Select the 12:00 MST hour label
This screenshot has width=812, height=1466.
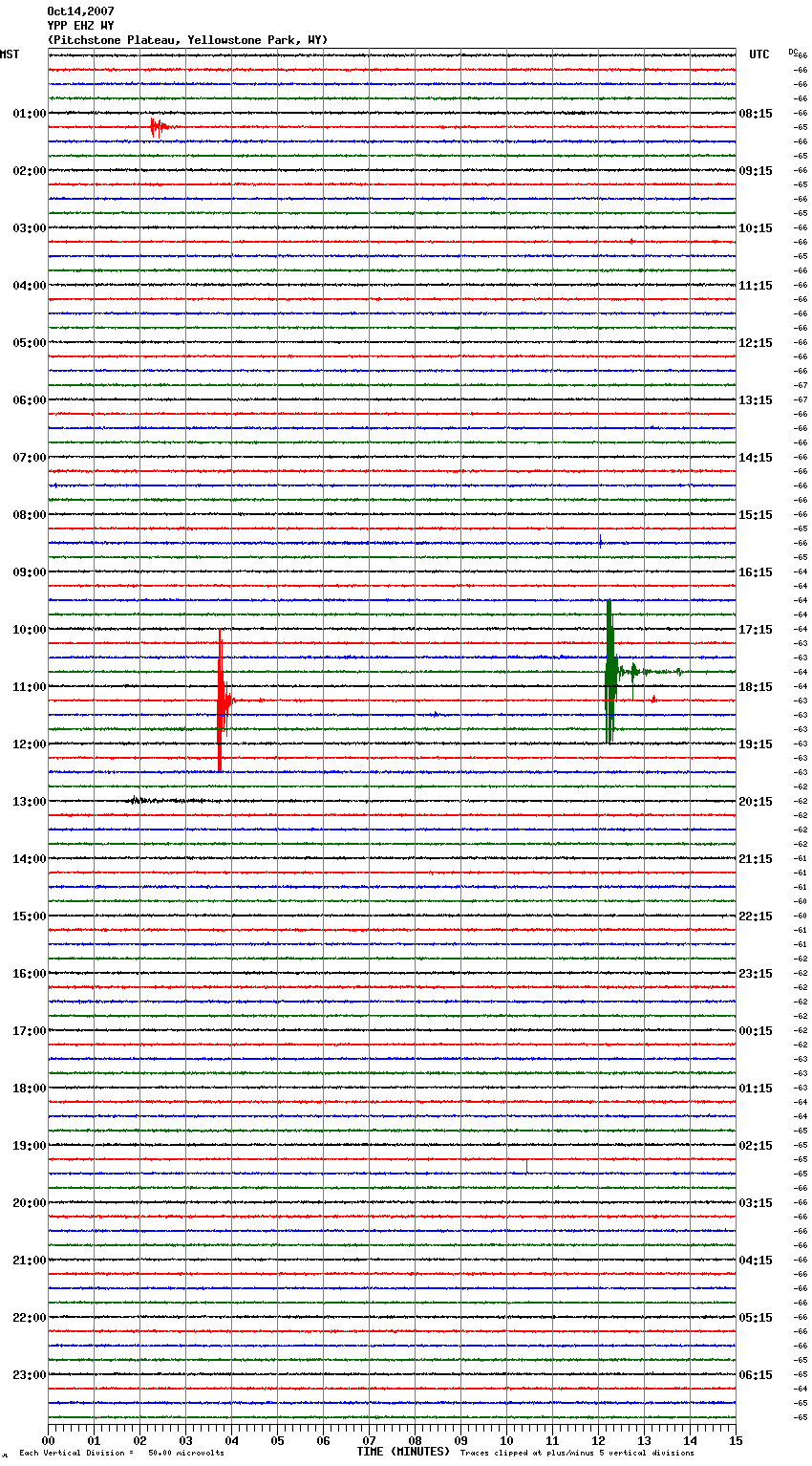[29, 744]
